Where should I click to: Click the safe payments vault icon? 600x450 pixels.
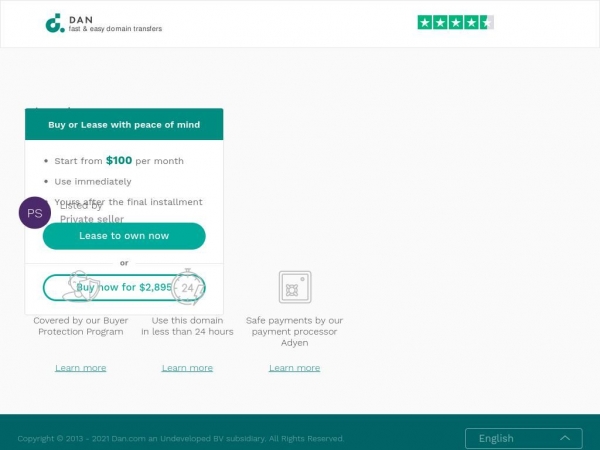(x=295, y=287)
